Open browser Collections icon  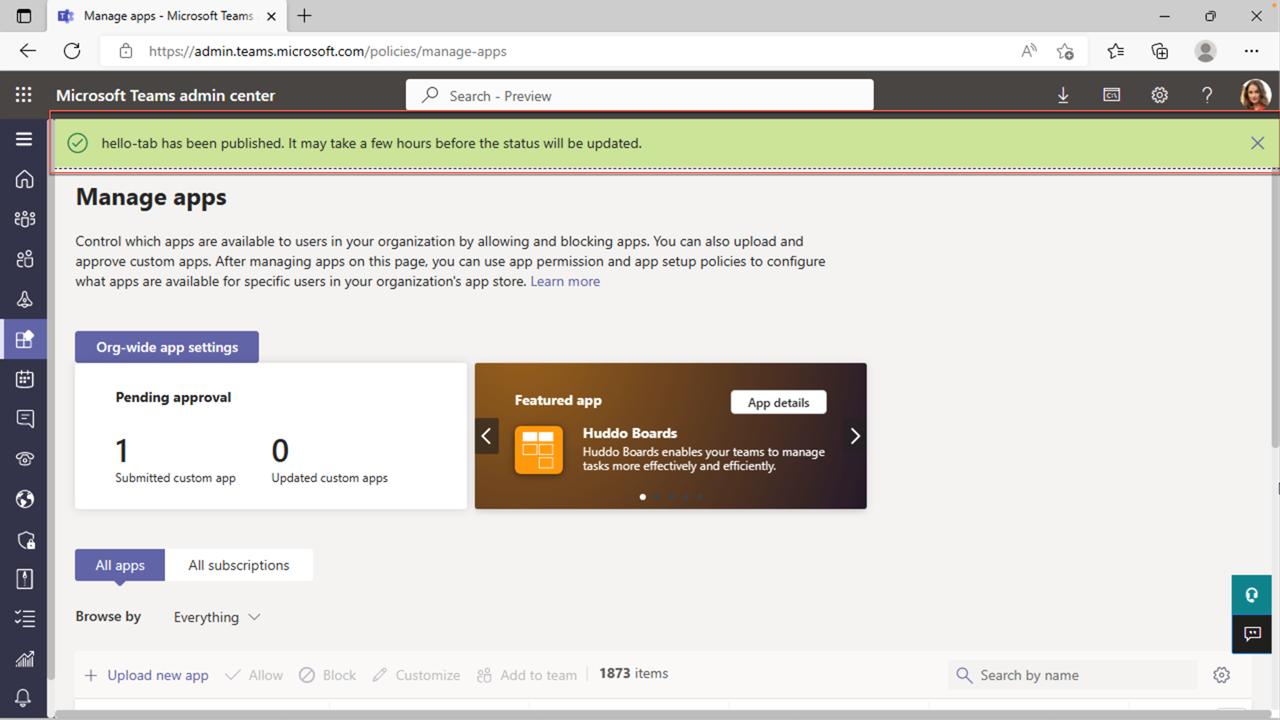point(1160,51)
